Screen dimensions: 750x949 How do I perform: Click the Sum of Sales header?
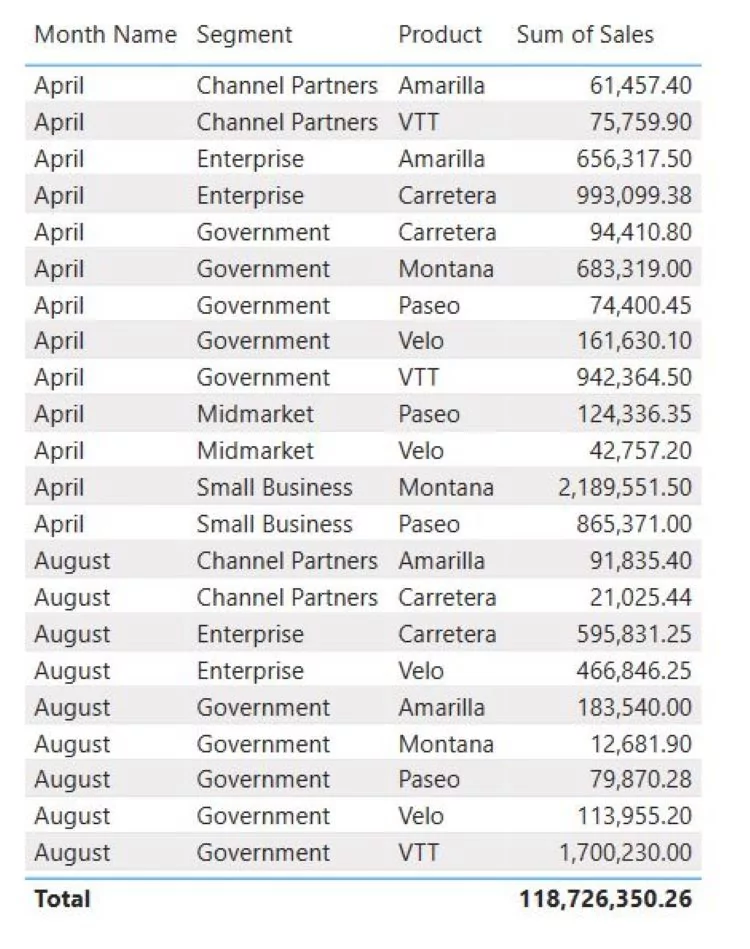[x=585, y=35]
